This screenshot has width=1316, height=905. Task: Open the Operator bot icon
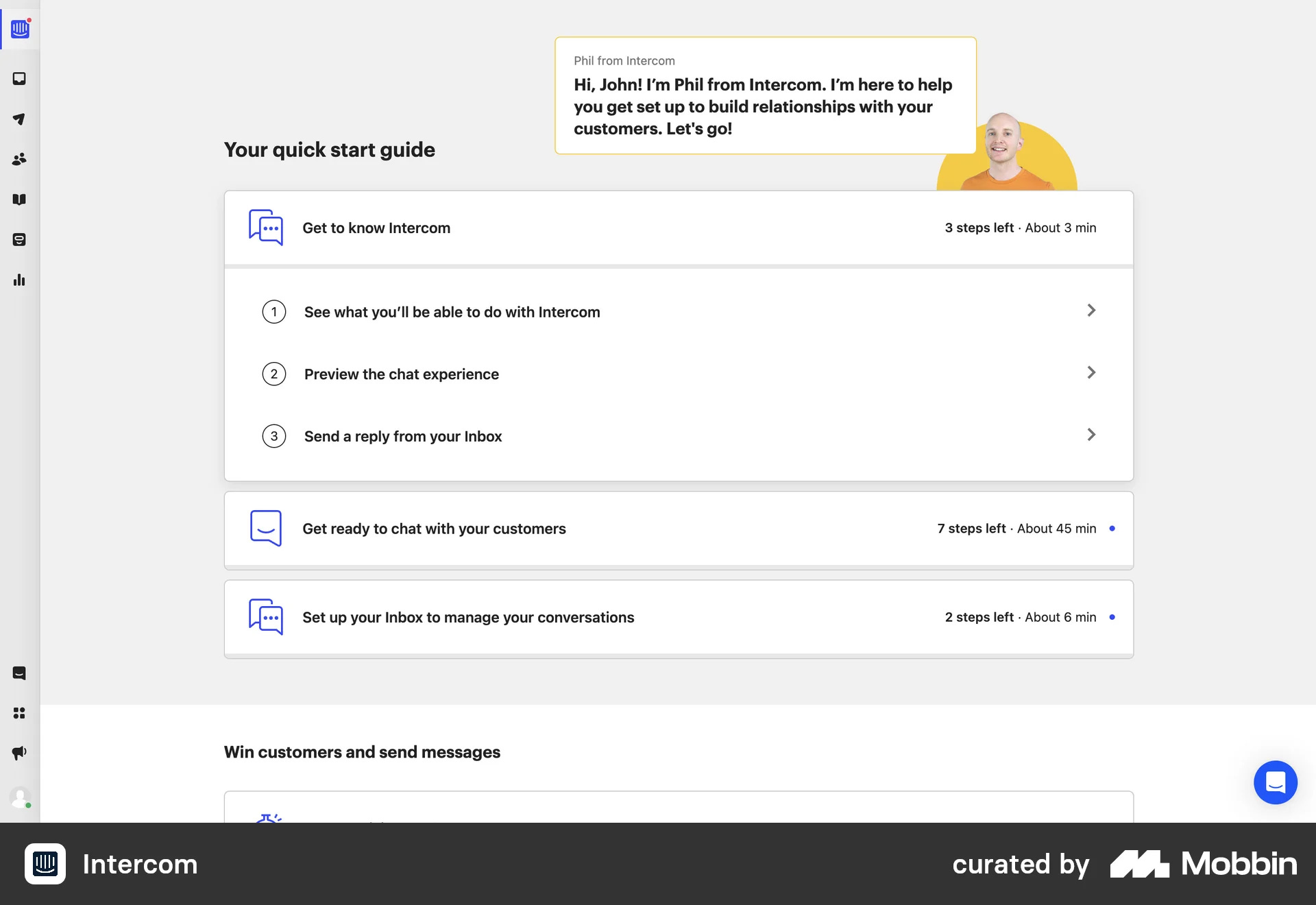coord(19,240)
